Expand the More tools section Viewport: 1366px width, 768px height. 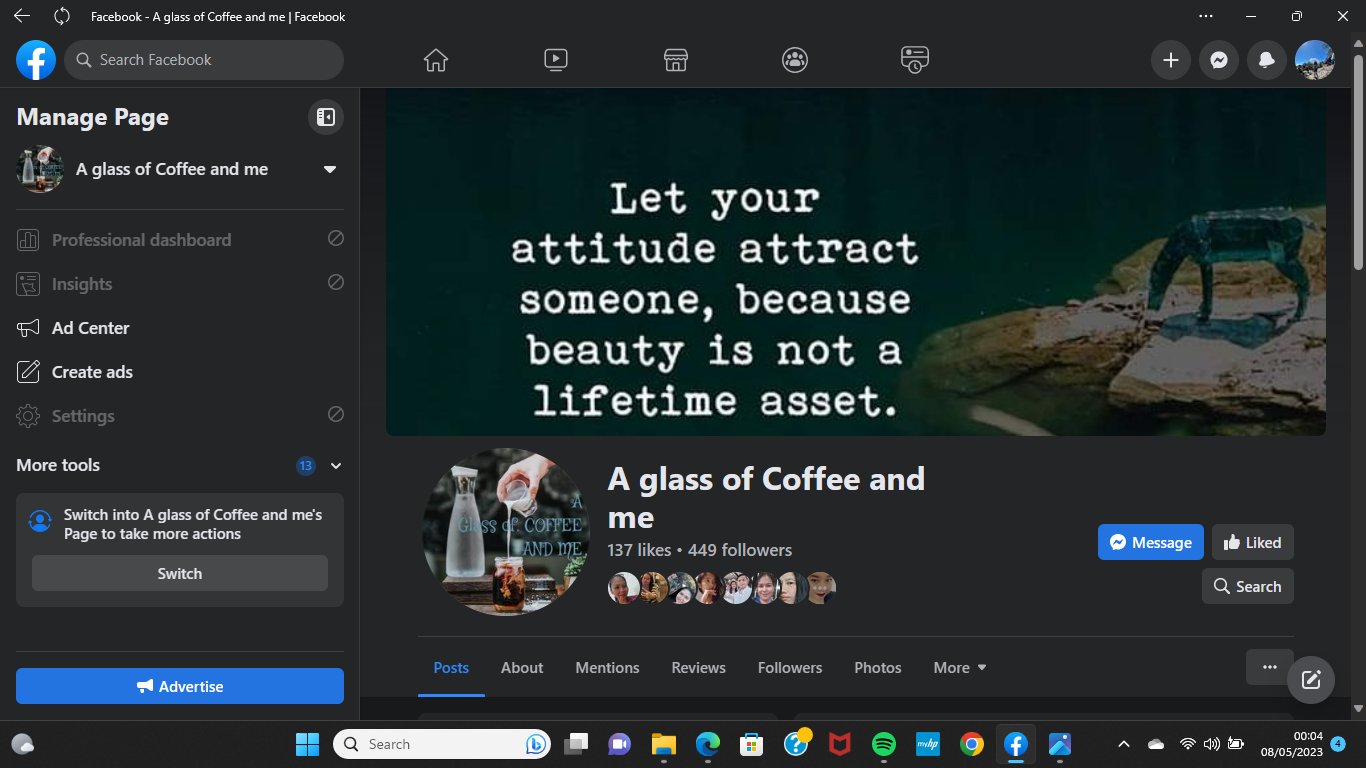[x=336, y=465]
